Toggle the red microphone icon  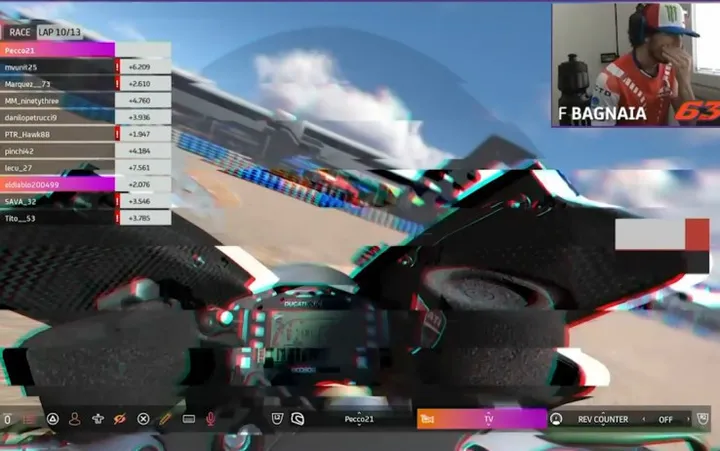[211, 419]
